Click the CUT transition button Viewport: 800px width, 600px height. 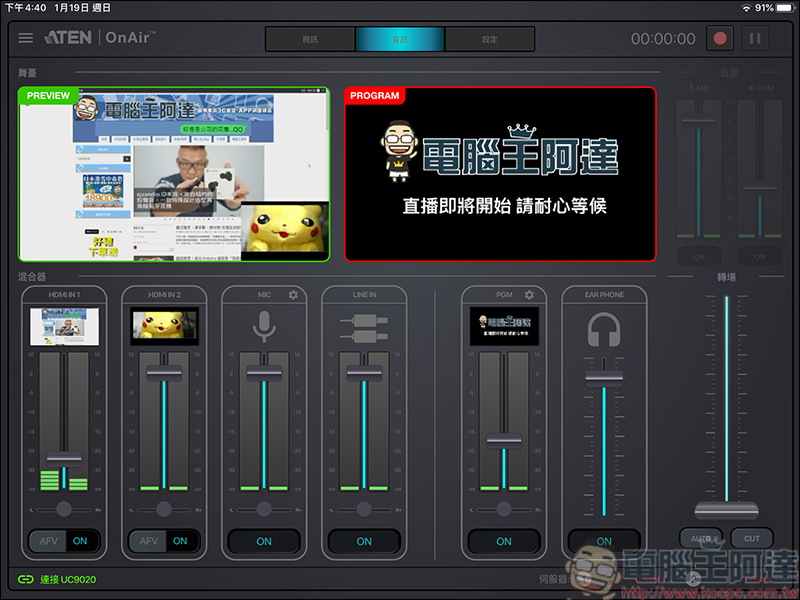[x=752, y=538]
